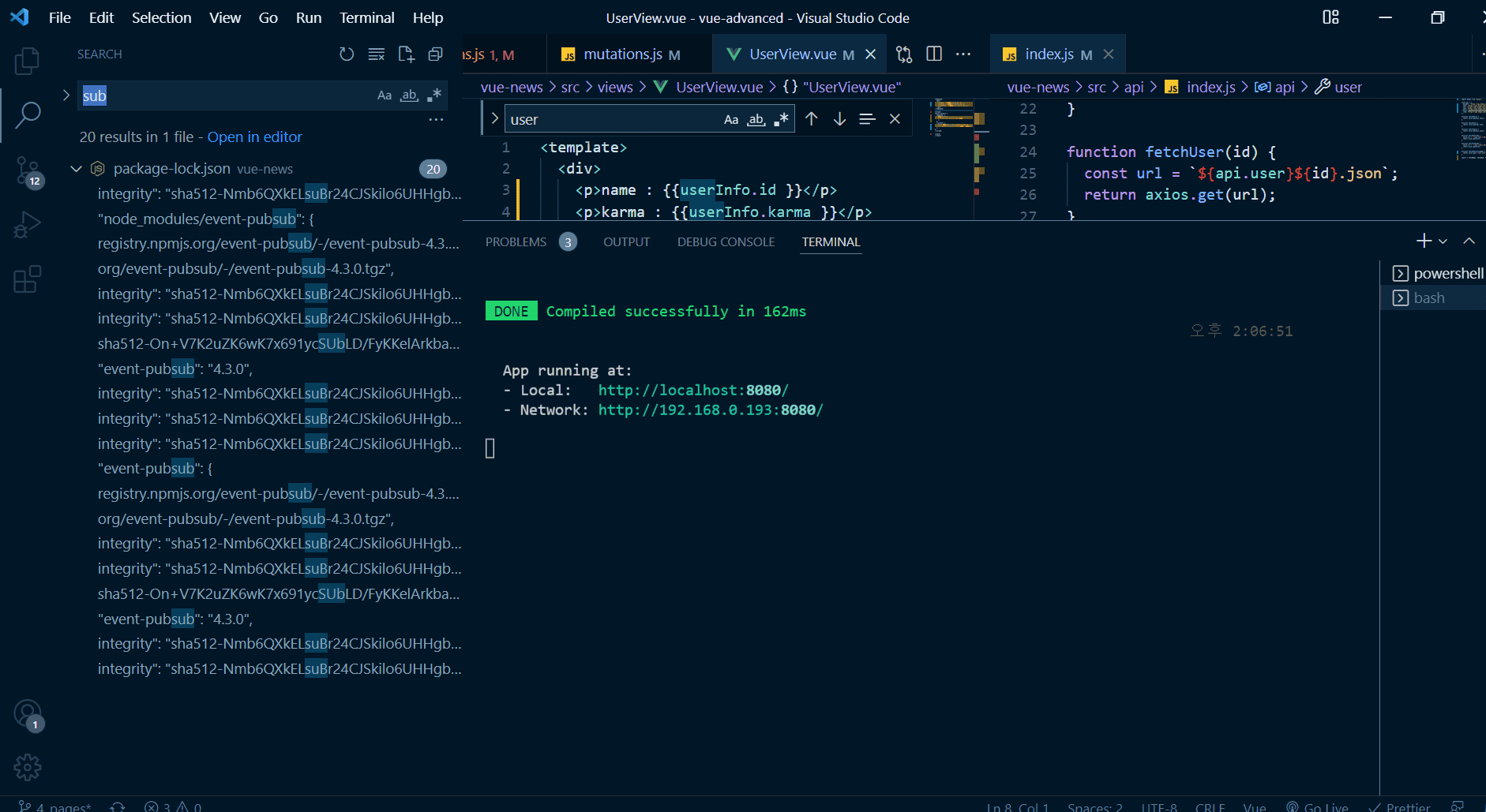The width and height of the screenshot is (1486, 812).
Task: Open the Manage settings gear
Action: coord(27,767)
